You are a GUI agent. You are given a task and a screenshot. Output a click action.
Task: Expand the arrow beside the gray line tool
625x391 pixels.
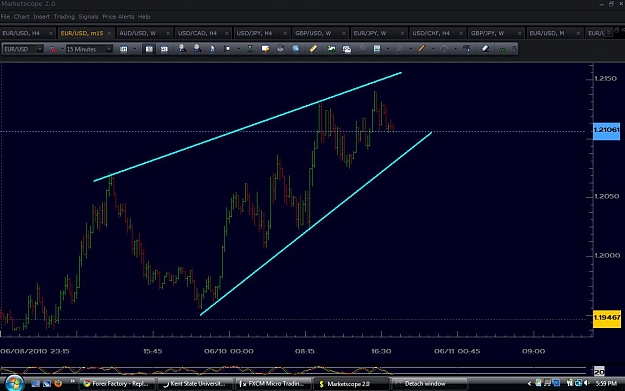tap(411, 49)
